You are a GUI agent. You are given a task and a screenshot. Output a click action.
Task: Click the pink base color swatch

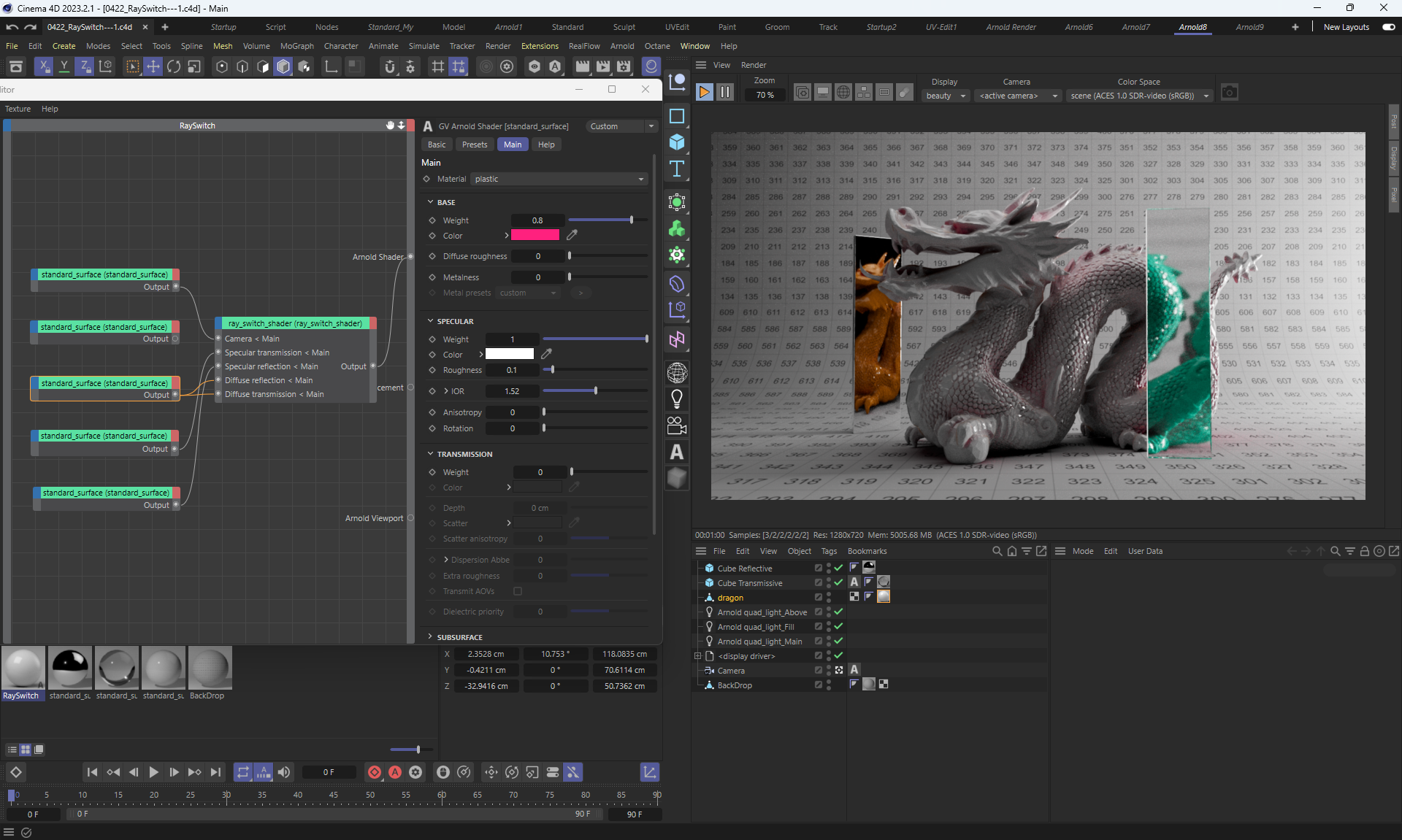(535, 235)
